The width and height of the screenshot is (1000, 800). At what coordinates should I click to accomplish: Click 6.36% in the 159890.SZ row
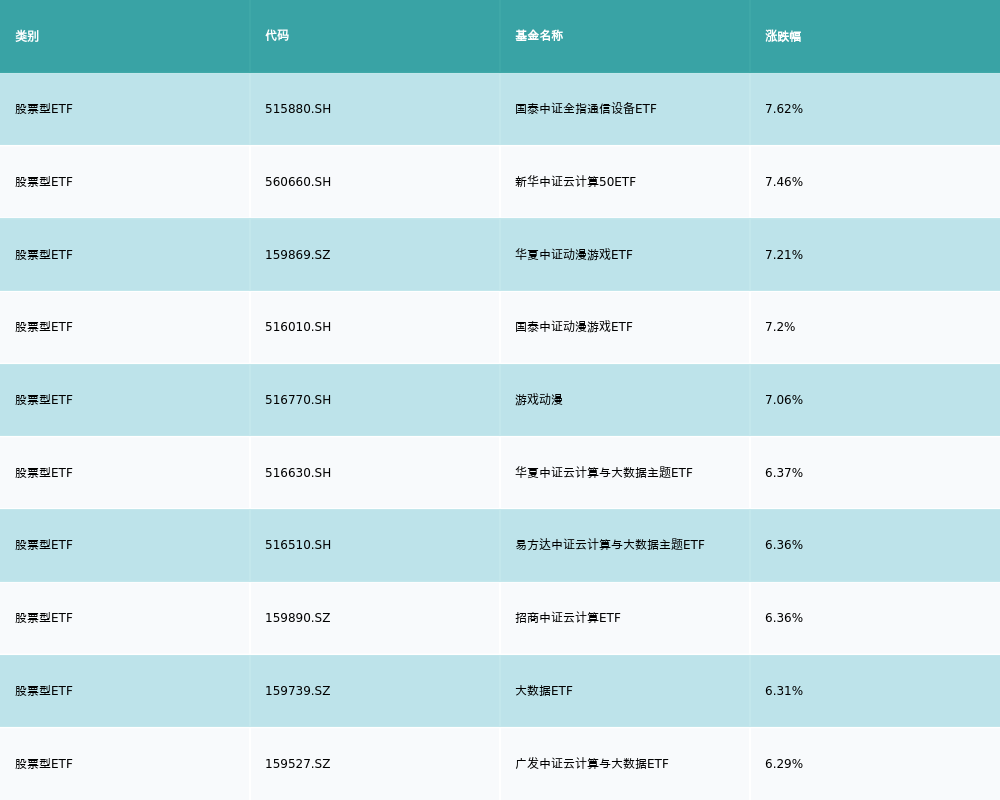(784, 618)
